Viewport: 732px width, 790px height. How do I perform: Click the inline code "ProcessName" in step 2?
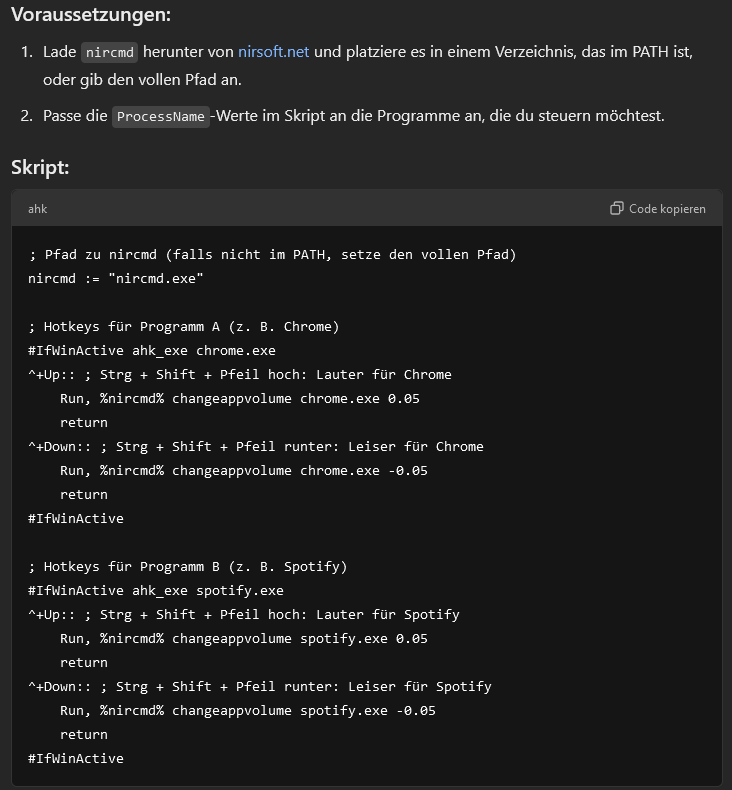pos(160,116)
